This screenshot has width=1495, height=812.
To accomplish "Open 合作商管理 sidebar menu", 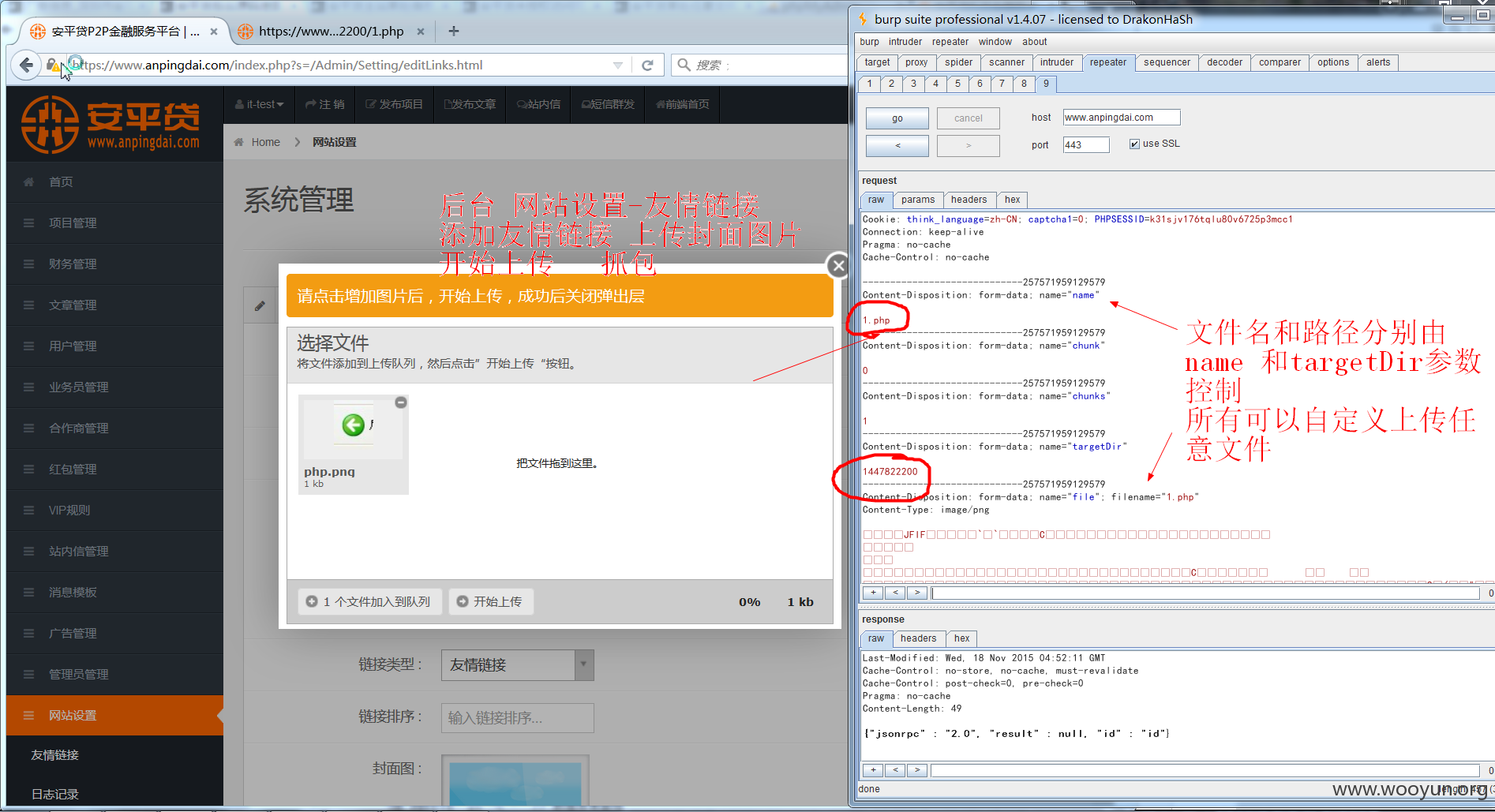I will click(x=114, y=428).
